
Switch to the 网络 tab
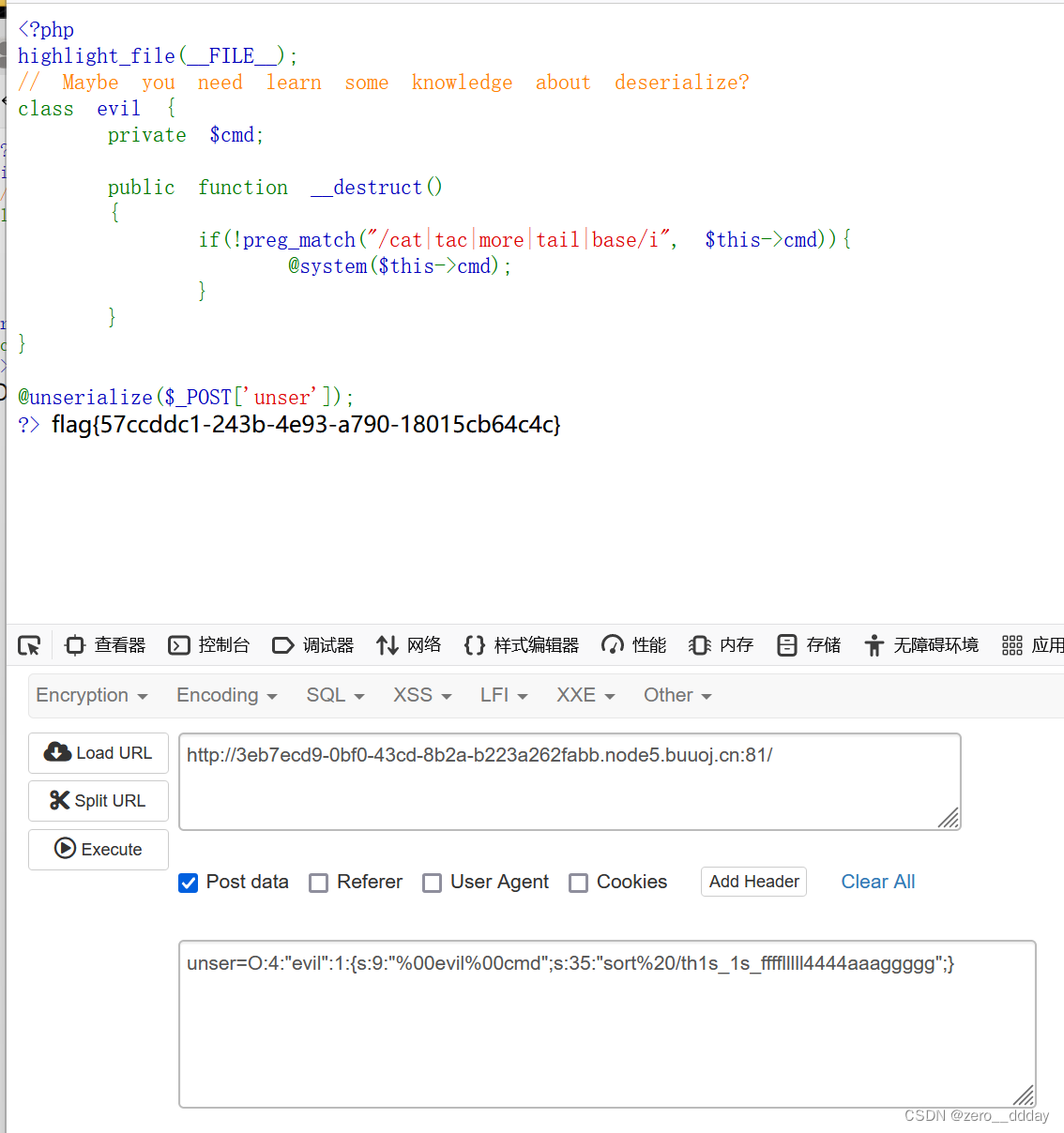(x=408, y=645)
